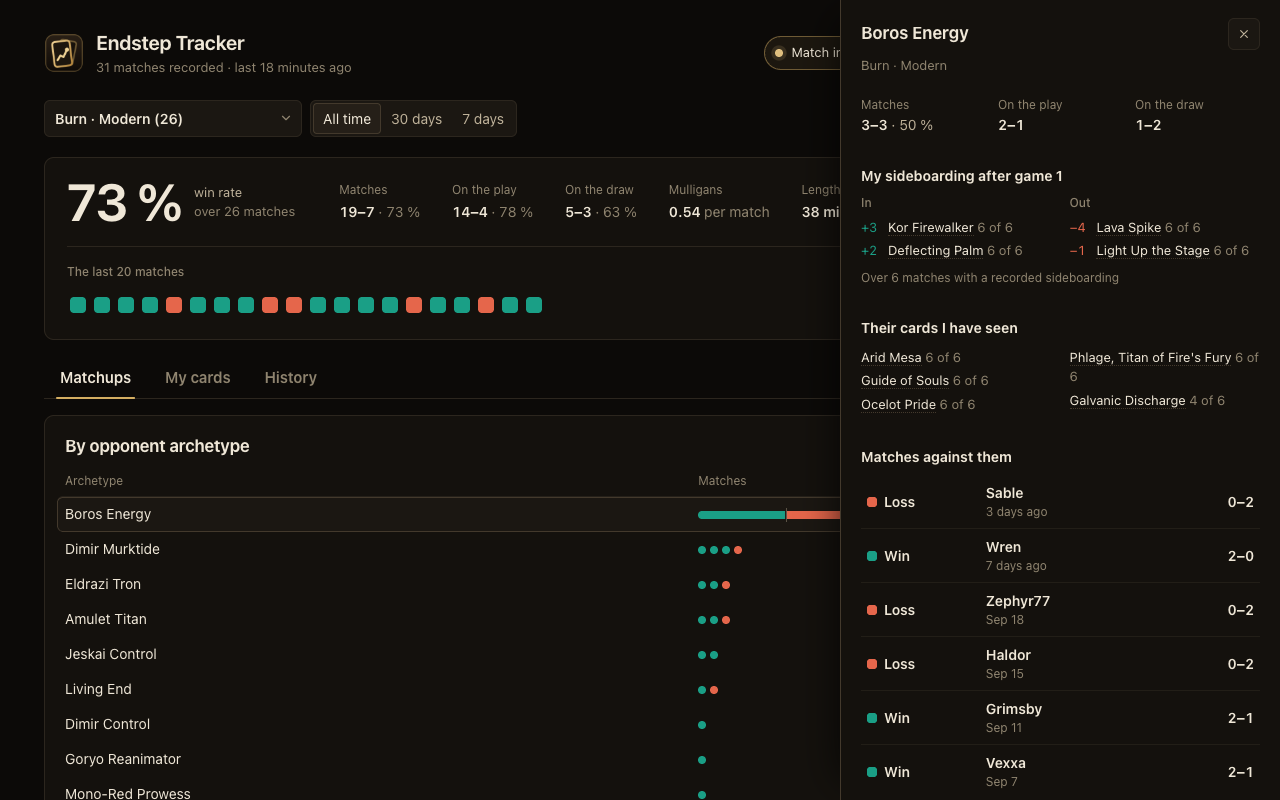Screen dimensions: 1280x800
Task: Click the 19–7 matches record
Action: click(379, 212)
